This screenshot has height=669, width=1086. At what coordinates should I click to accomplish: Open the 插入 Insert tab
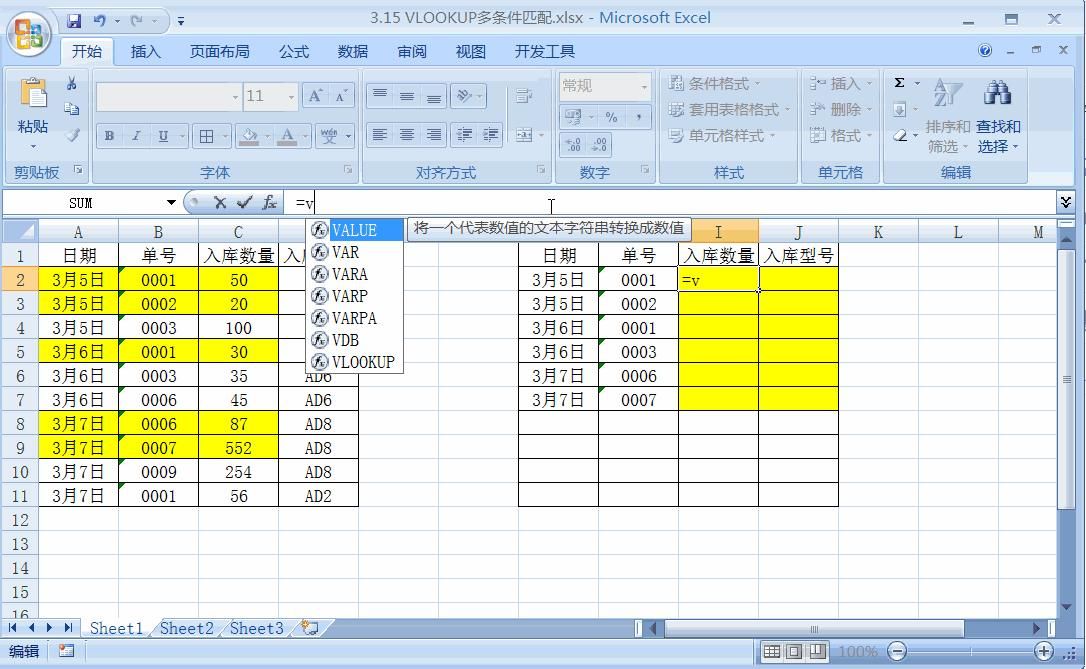145,51
